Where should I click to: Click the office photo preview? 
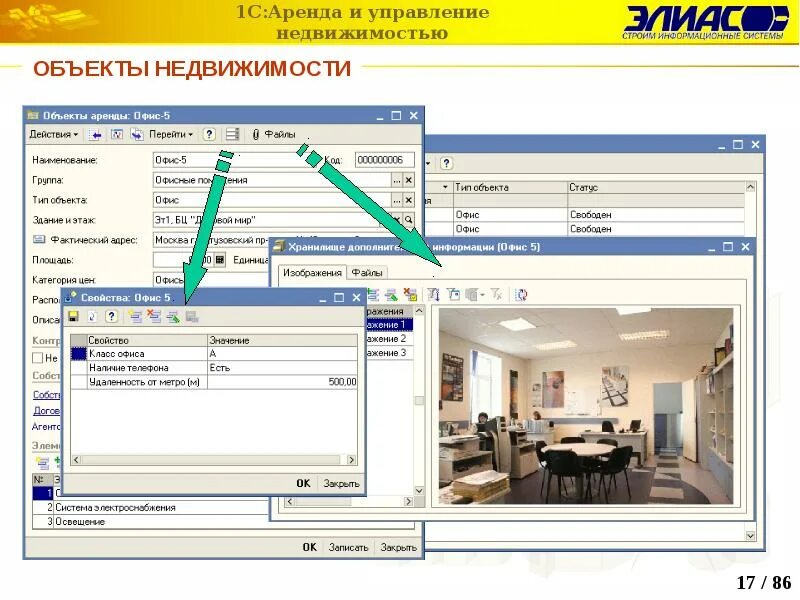[x=586, y=406]
